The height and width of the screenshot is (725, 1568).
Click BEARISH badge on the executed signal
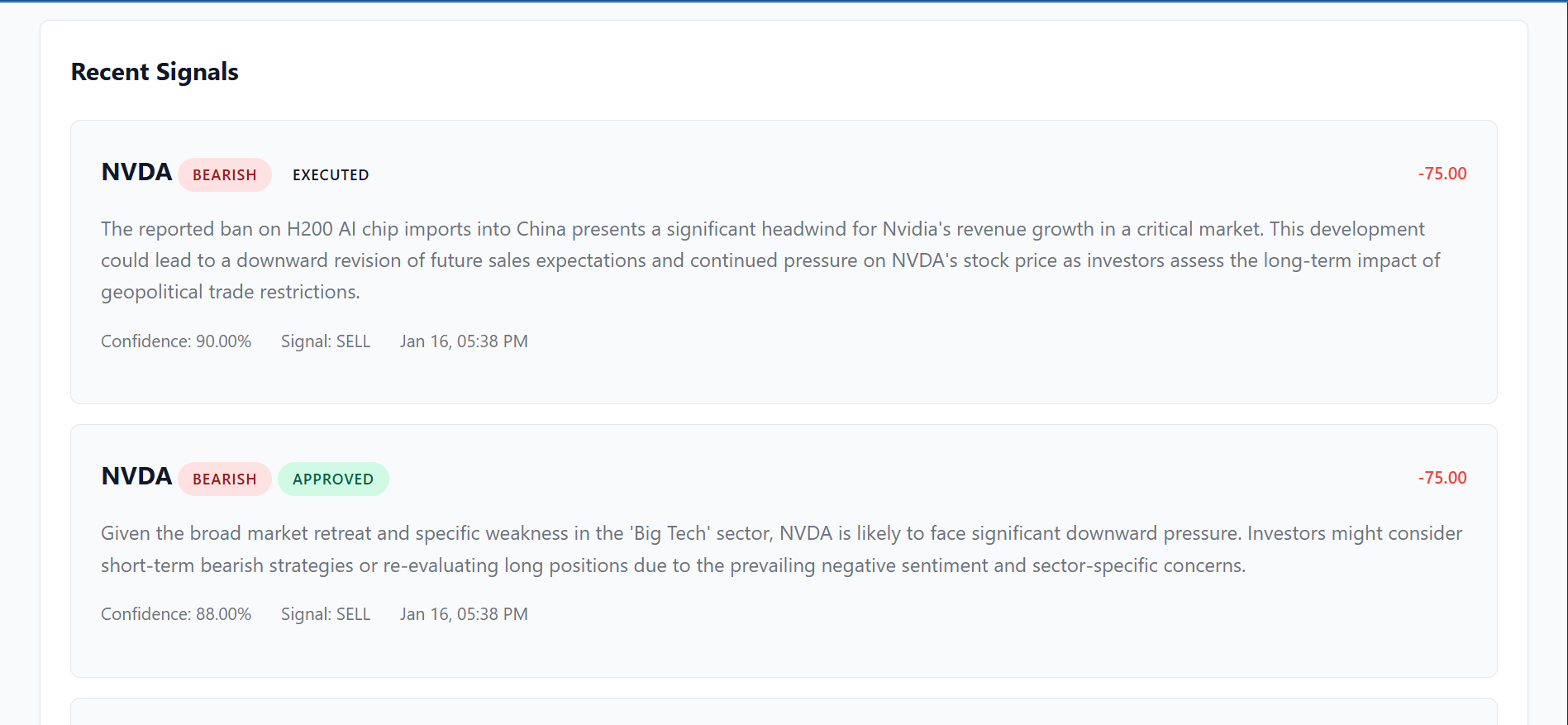pyautogui.click(x=225, y=174)
